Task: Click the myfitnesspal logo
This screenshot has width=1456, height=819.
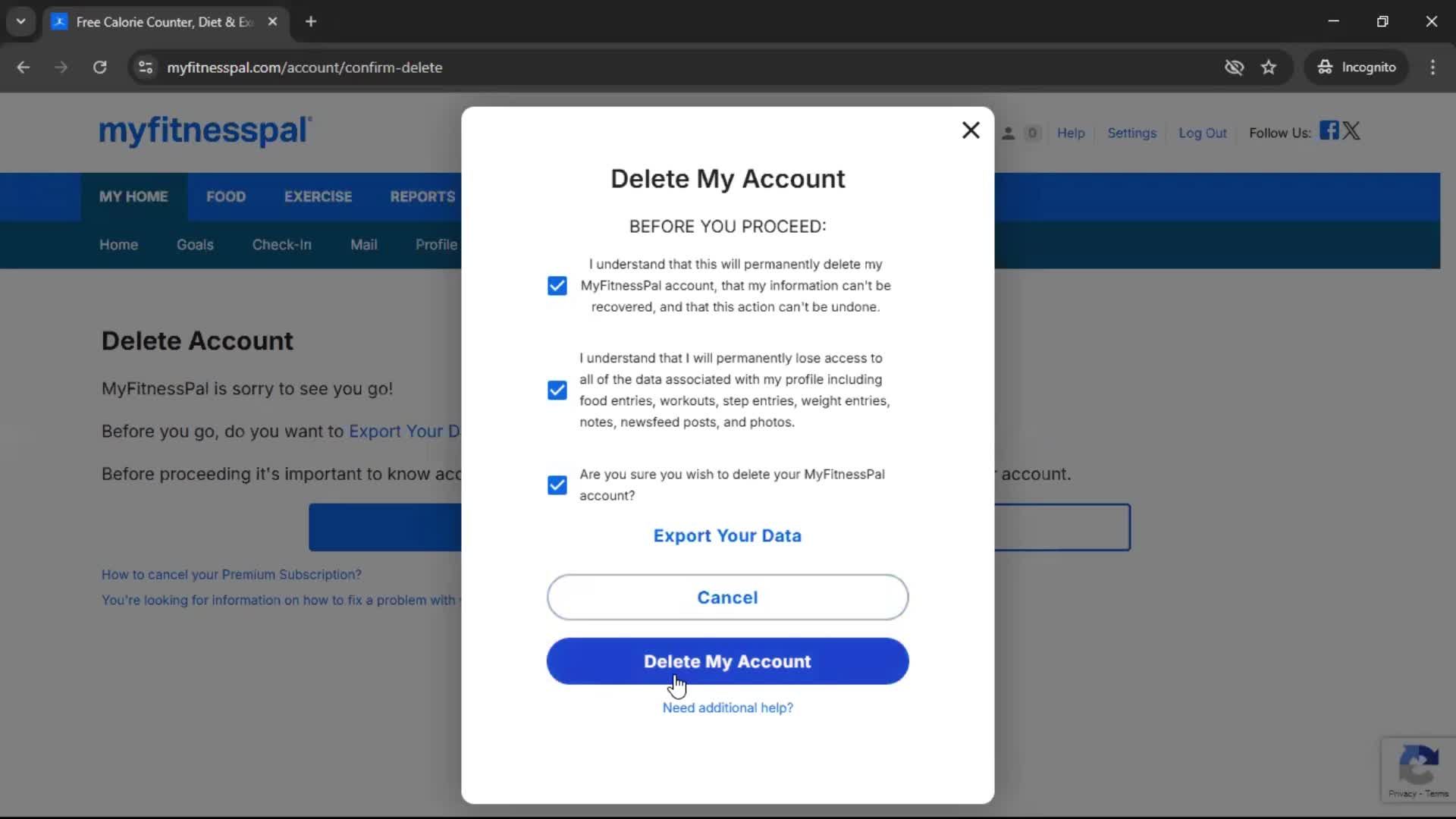Action: tap(206, 131)
